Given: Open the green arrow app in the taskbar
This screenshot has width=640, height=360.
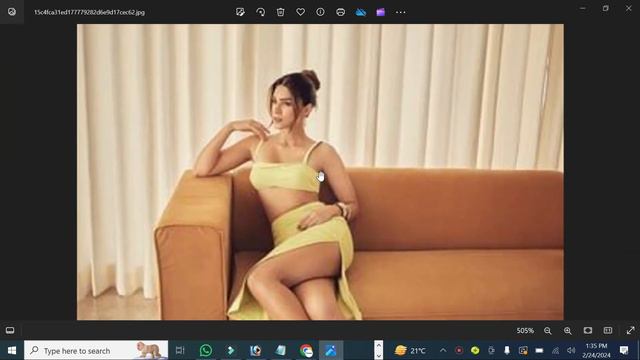Looking at the screenshot, I should (231, 350).
